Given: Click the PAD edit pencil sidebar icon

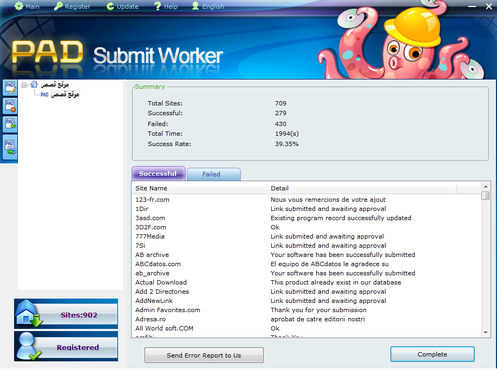Looking at the screenshot, I should [10, 88].
